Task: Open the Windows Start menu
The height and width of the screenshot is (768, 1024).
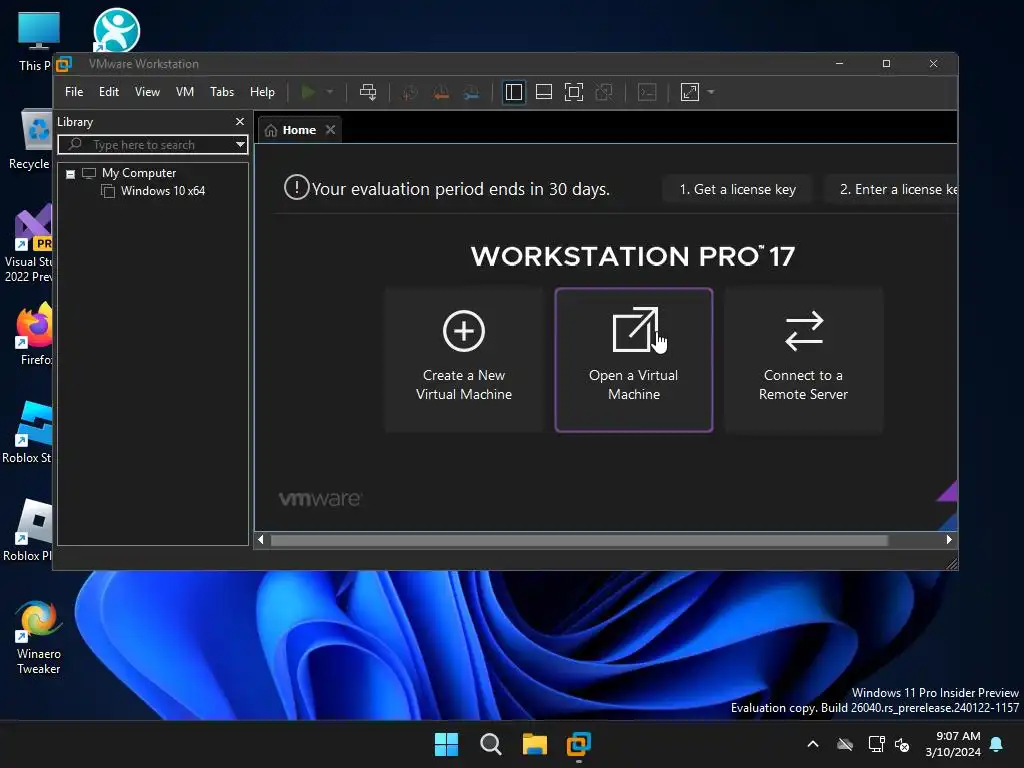Action: click(447, 744)
